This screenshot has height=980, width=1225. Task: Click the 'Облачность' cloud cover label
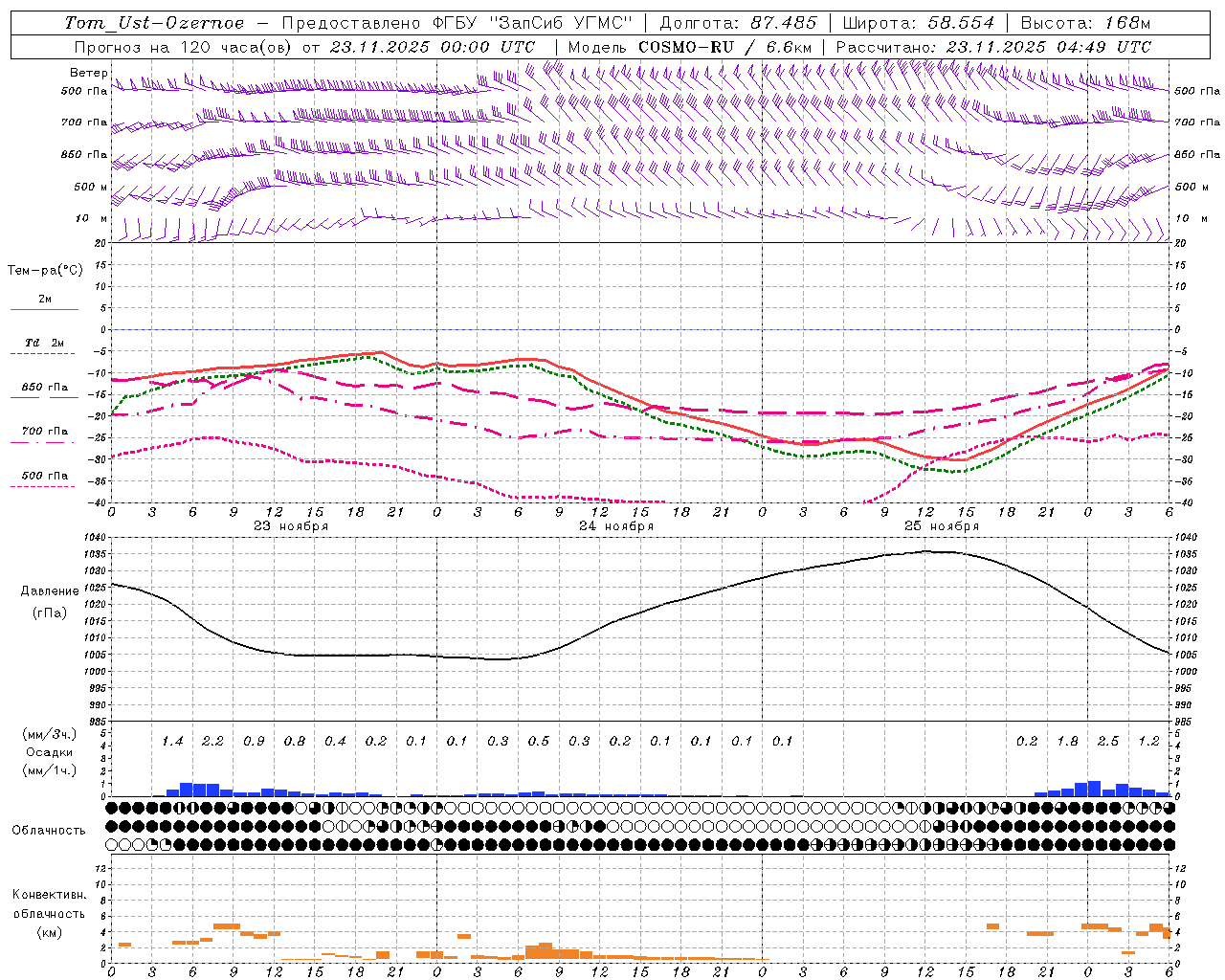[49, 831]
